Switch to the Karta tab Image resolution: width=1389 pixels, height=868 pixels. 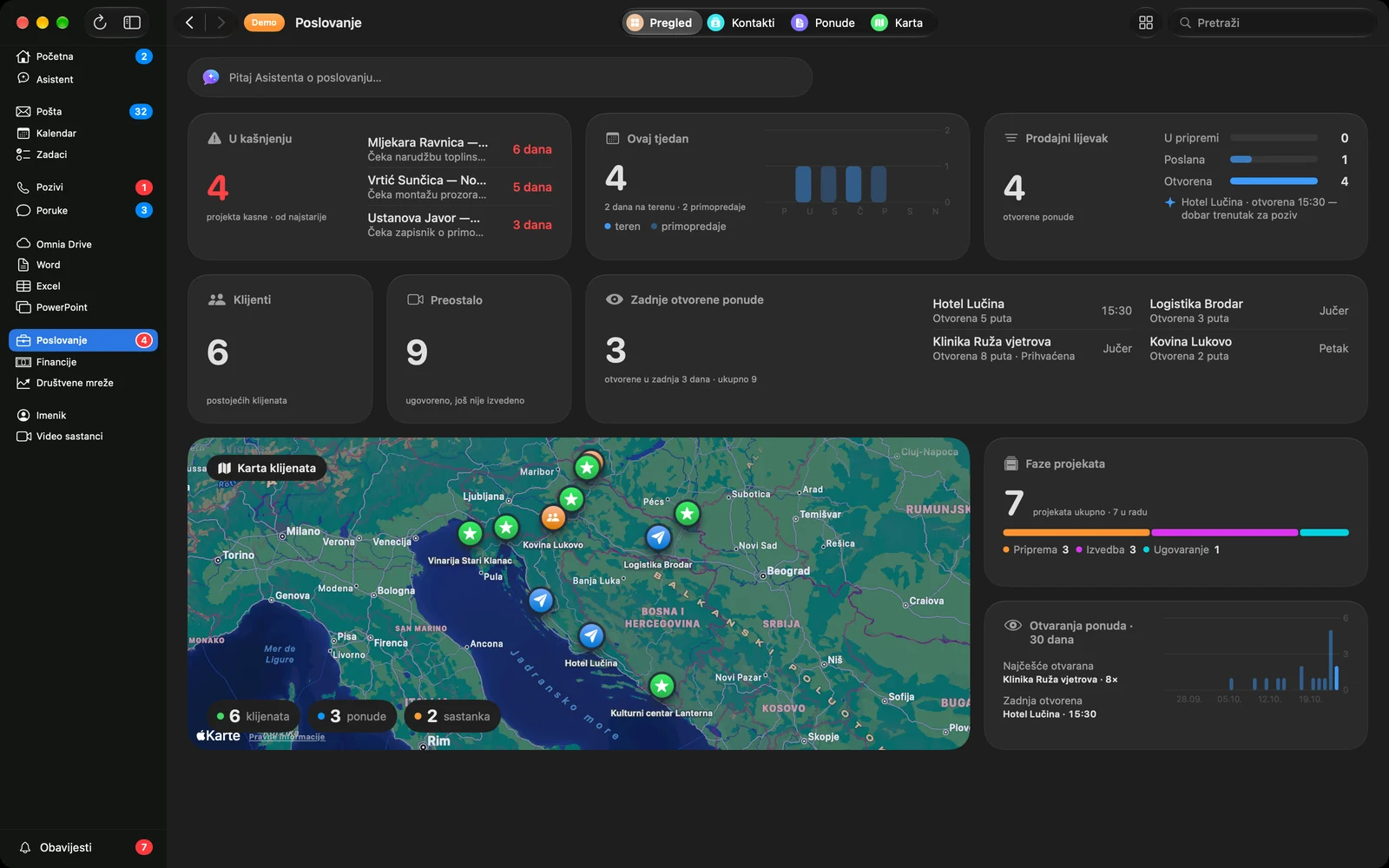pos(897,23)
